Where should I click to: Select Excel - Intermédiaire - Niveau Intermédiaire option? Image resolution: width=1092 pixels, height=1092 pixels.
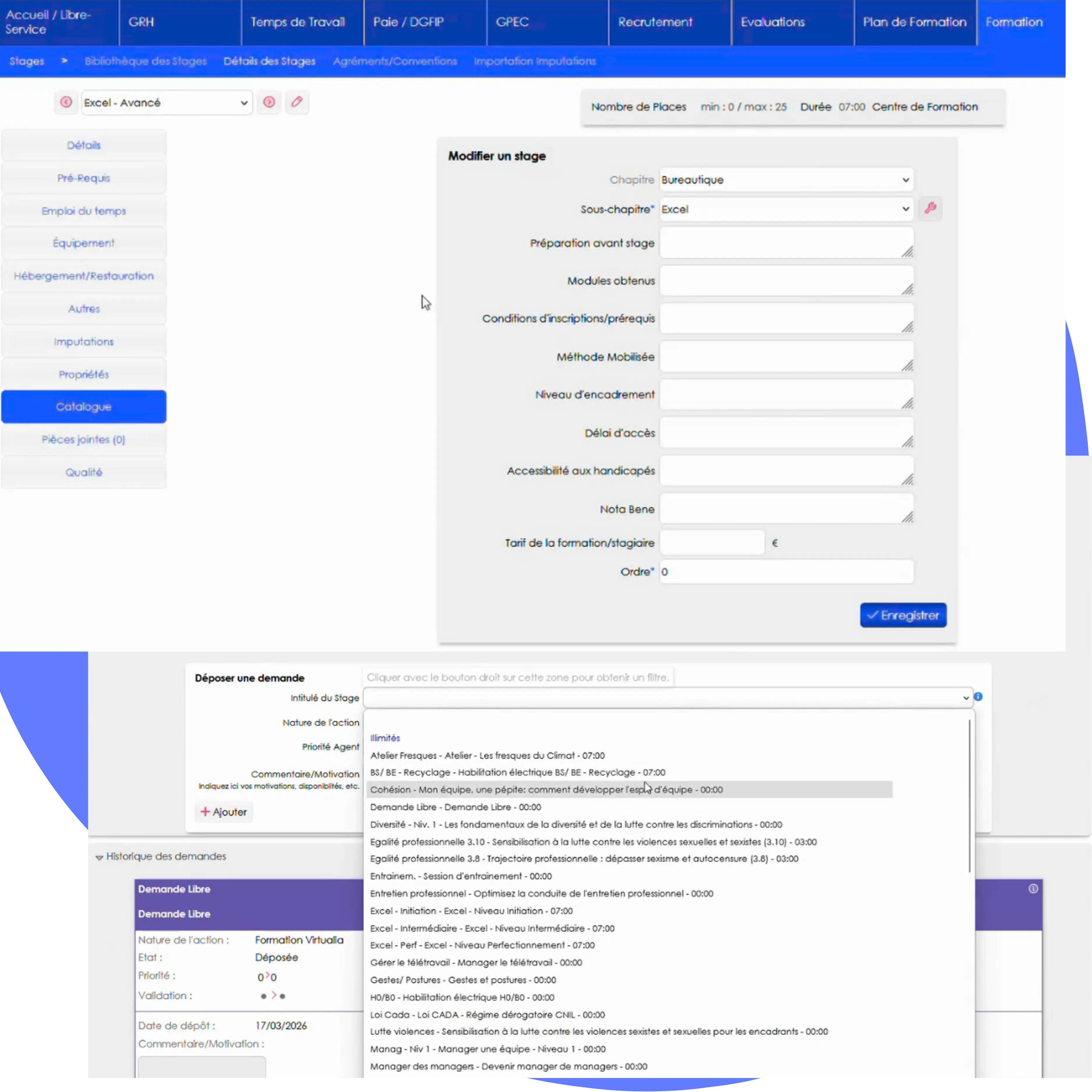coord(492,928)
